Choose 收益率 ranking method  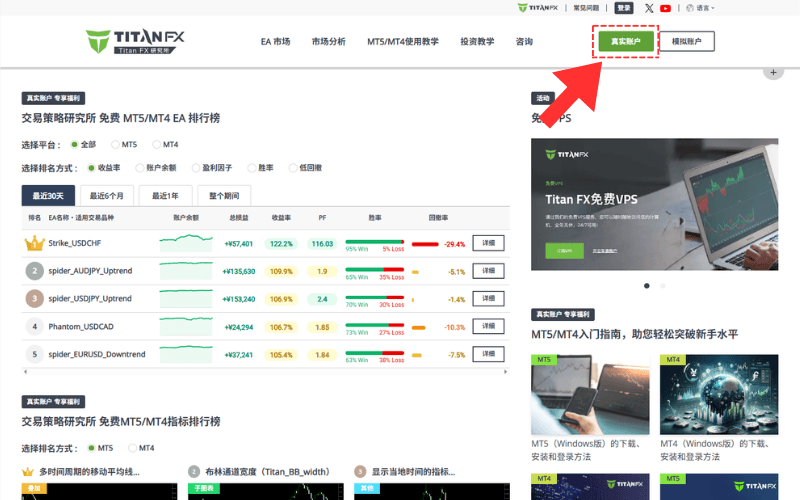[91, 168]
